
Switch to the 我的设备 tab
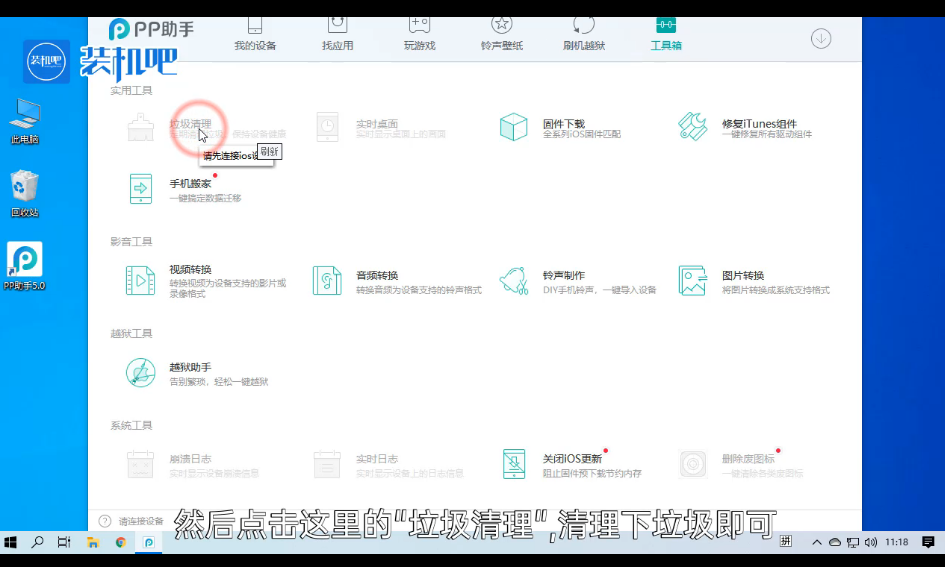tap(254, 33)
